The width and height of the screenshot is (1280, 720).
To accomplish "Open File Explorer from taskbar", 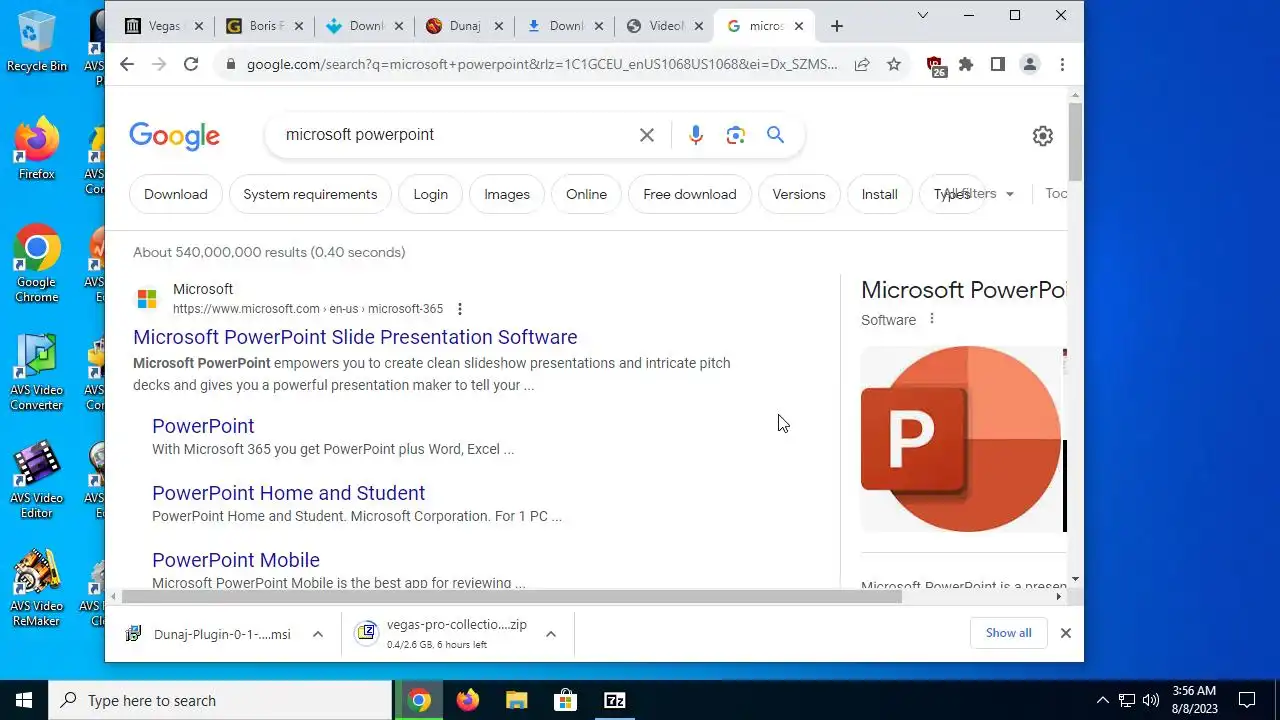I will point(516,701).
